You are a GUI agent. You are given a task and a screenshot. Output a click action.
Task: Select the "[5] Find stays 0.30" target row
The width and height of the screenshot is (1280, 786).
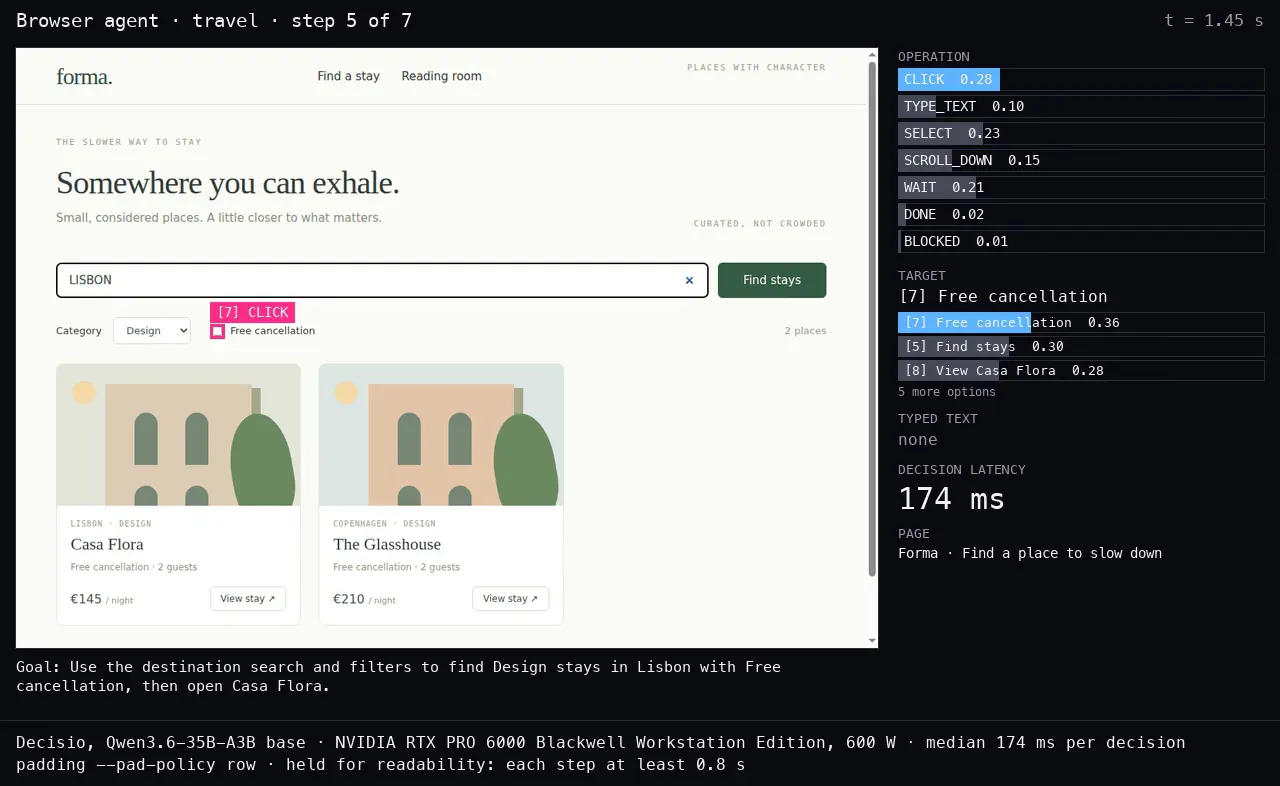[x=1081, y=347]
